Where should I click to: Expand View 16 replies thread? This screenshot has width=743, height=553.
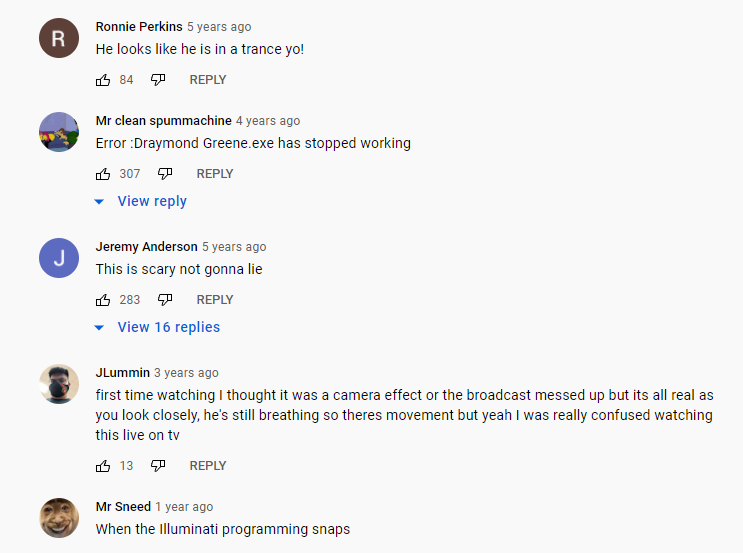coord(168,327)
